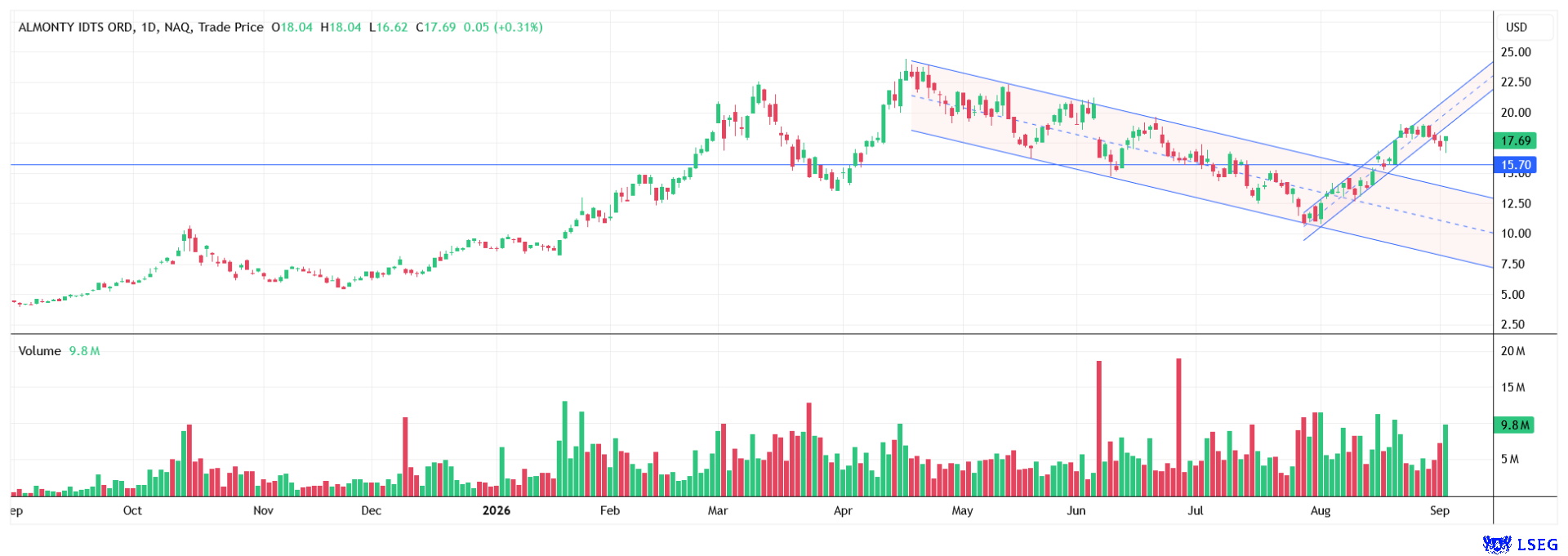This screenshot has height=556, width=1568.
Task: Click the tall red volume bar in June
Action: click(1099, 429)
